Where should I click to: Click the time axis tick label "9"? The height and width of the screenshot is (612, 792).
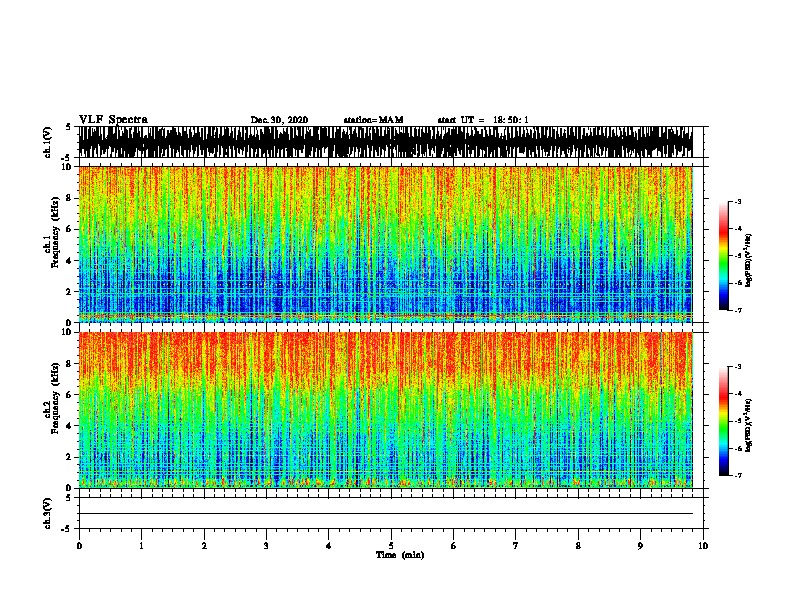[x=640, y=546]
